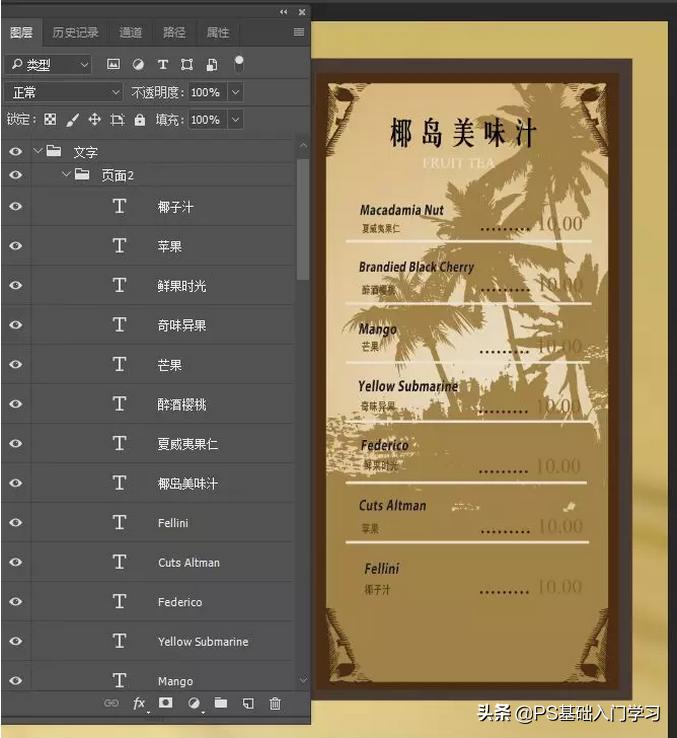This screenshot has height=738, width=677.
Task: Toggle visibility of 芒果 layer
Action: [16, 365]
